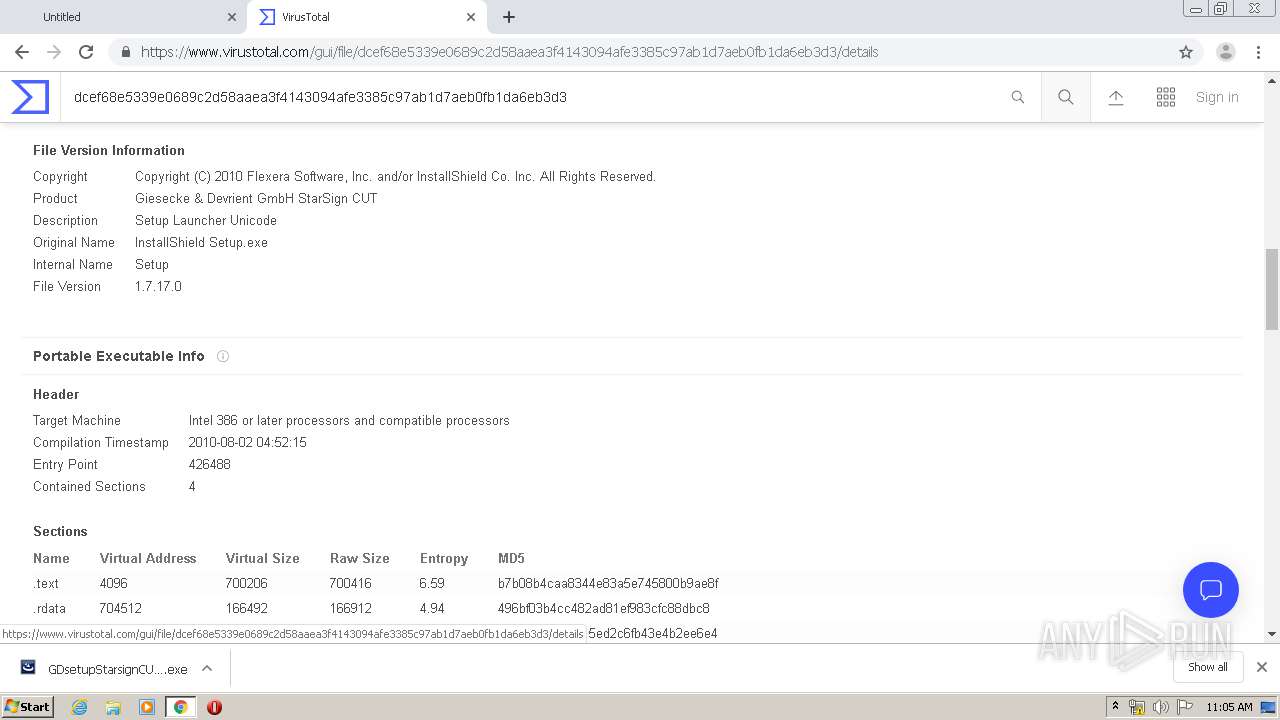Launch Internet Explorer from taskbar

tap(80, 707)
